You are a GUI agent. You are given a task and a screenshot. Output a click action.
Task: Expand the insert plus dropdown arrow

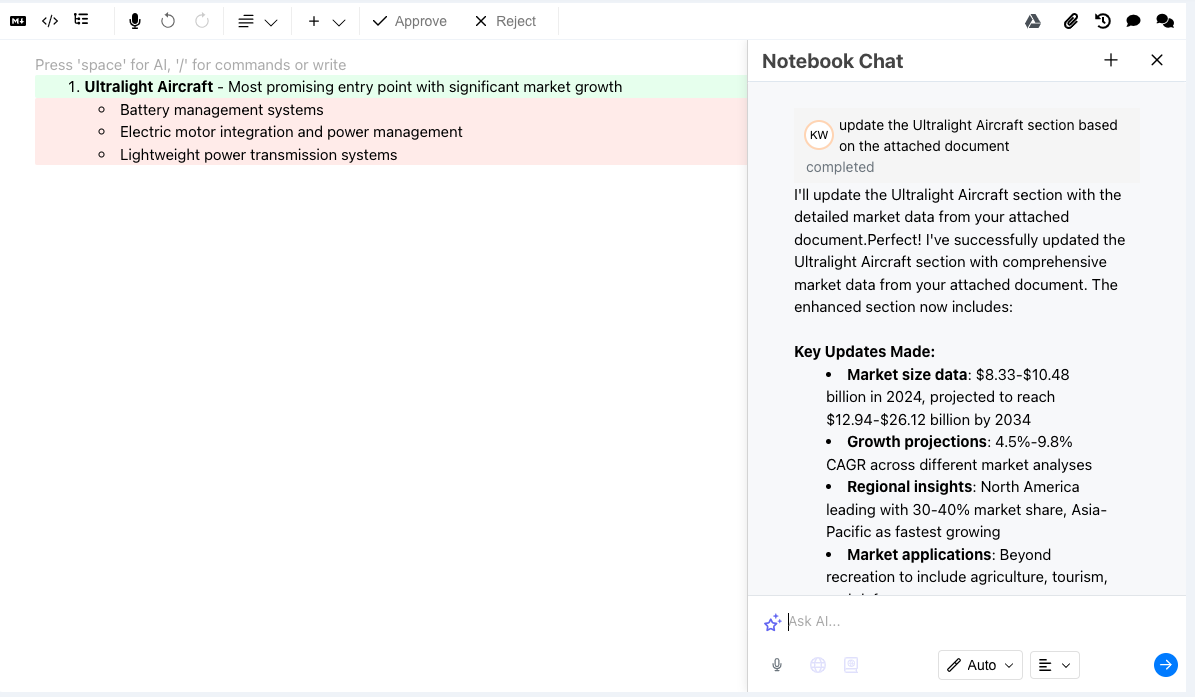coord(339,22)
